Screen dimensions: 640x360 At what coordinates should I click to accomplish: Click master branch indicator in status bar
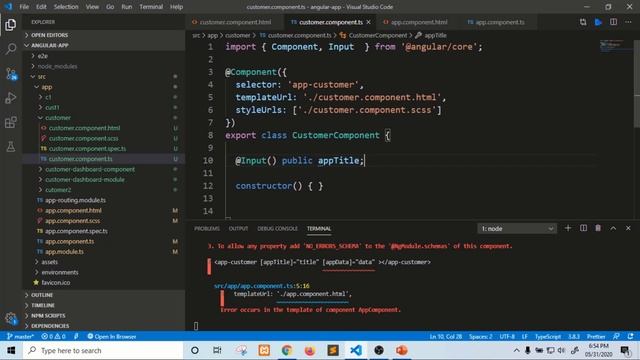coord(20,336)
